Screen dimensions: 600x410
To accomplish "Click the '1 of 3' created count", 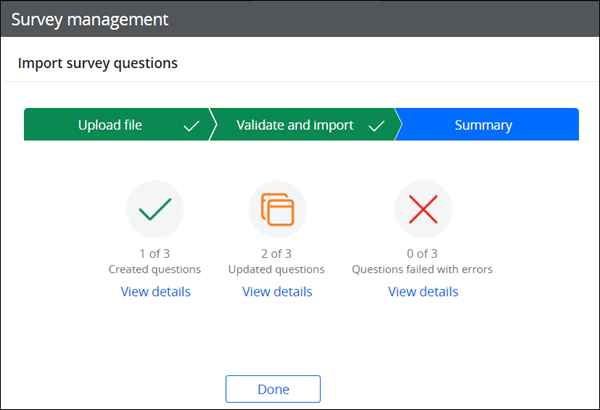I will coord(155,253).
